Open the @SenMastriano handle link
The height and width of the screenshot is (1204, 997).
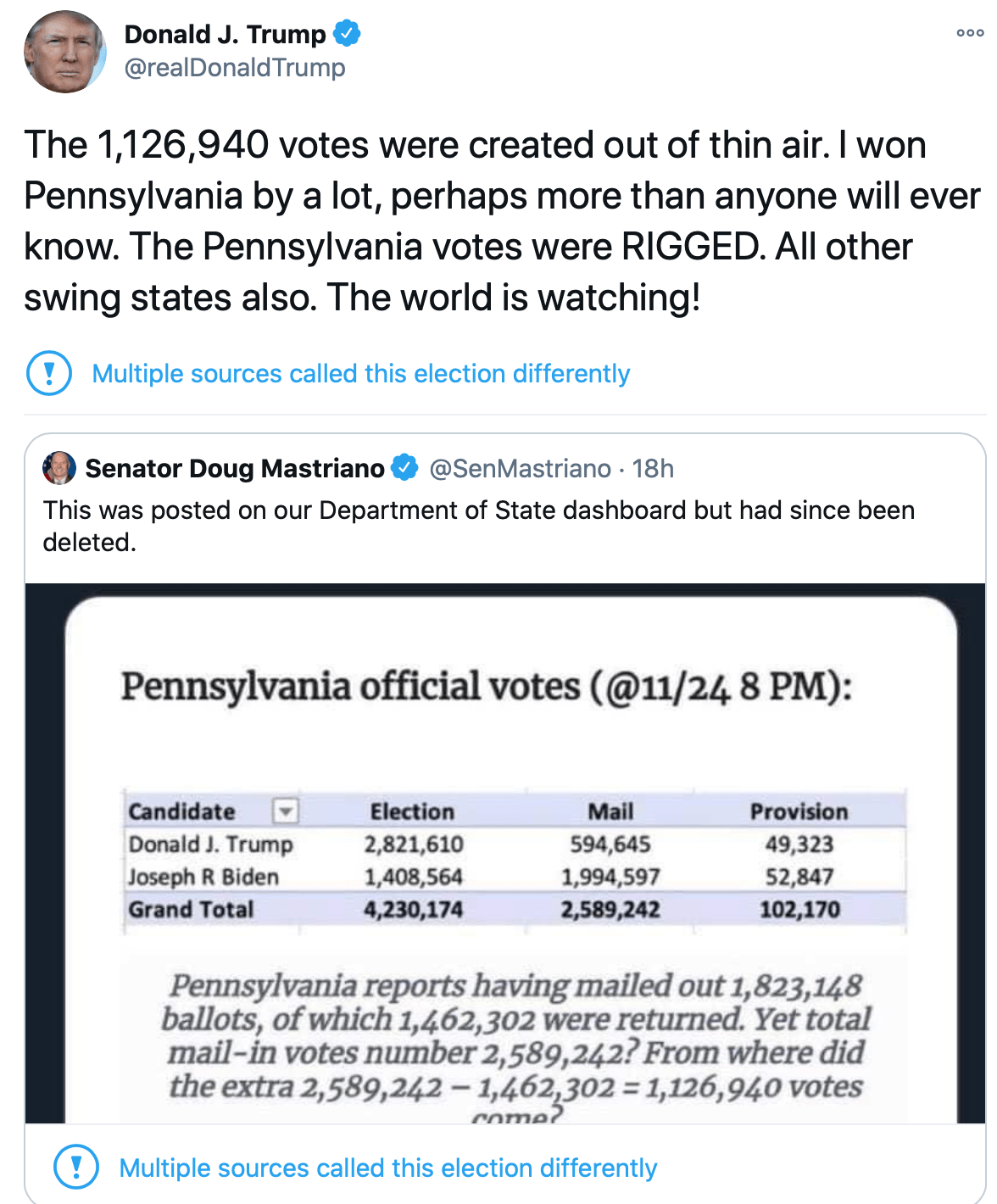521,468
